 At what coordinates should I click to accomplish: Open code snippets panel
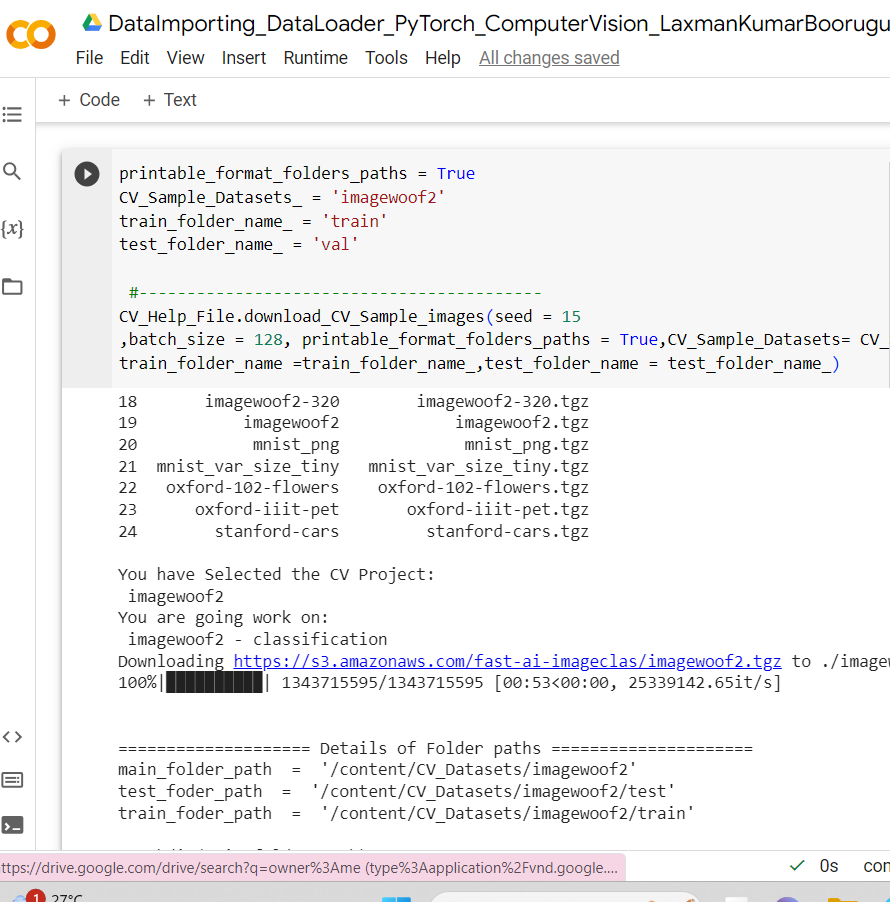12,737
